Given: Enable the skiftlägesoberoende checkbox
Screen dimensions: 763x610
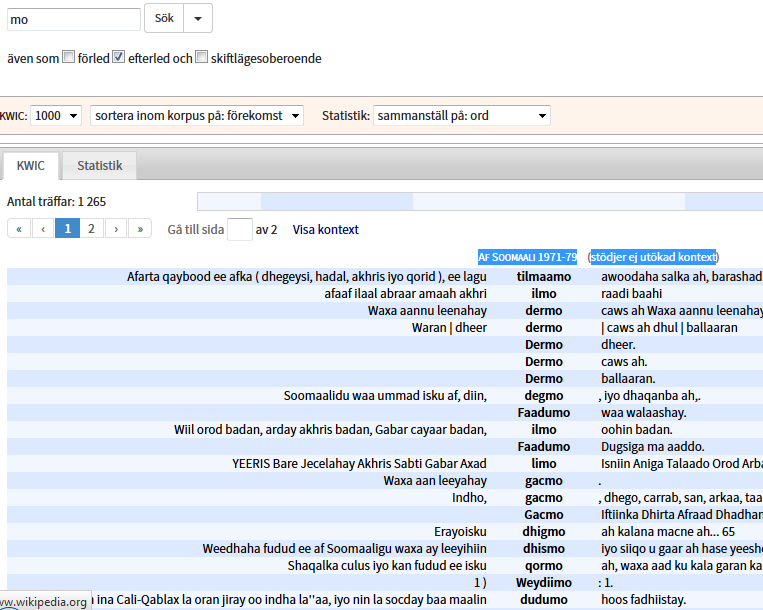Looking at the screenshot, I should pos(201,57).
